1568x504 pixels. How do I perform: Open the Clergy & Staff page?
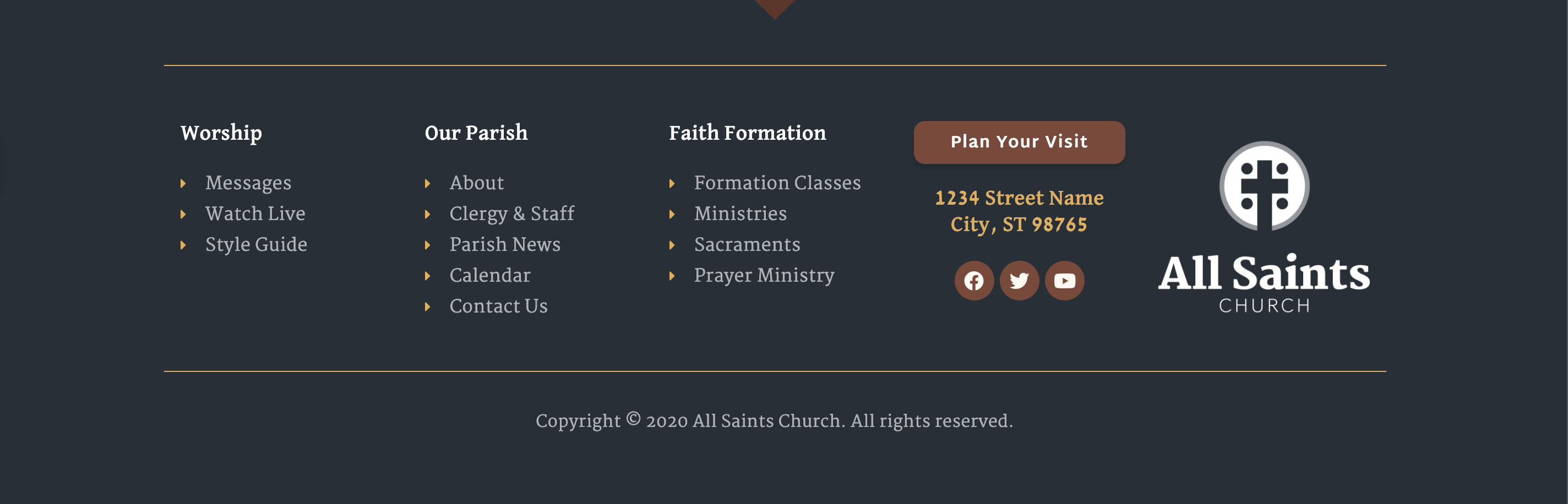512,213
